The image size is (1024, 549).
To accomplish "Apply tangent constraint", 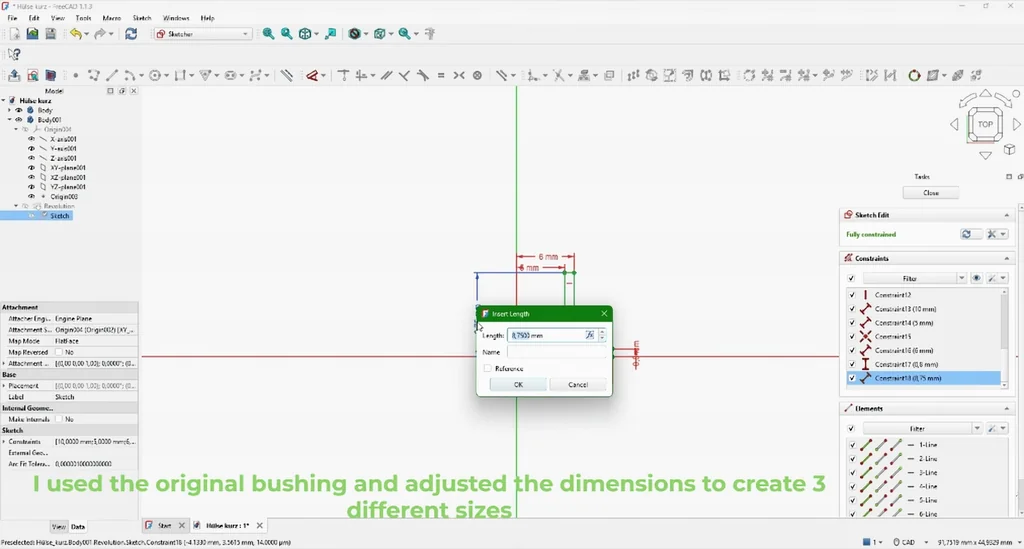I will [423, 76].
